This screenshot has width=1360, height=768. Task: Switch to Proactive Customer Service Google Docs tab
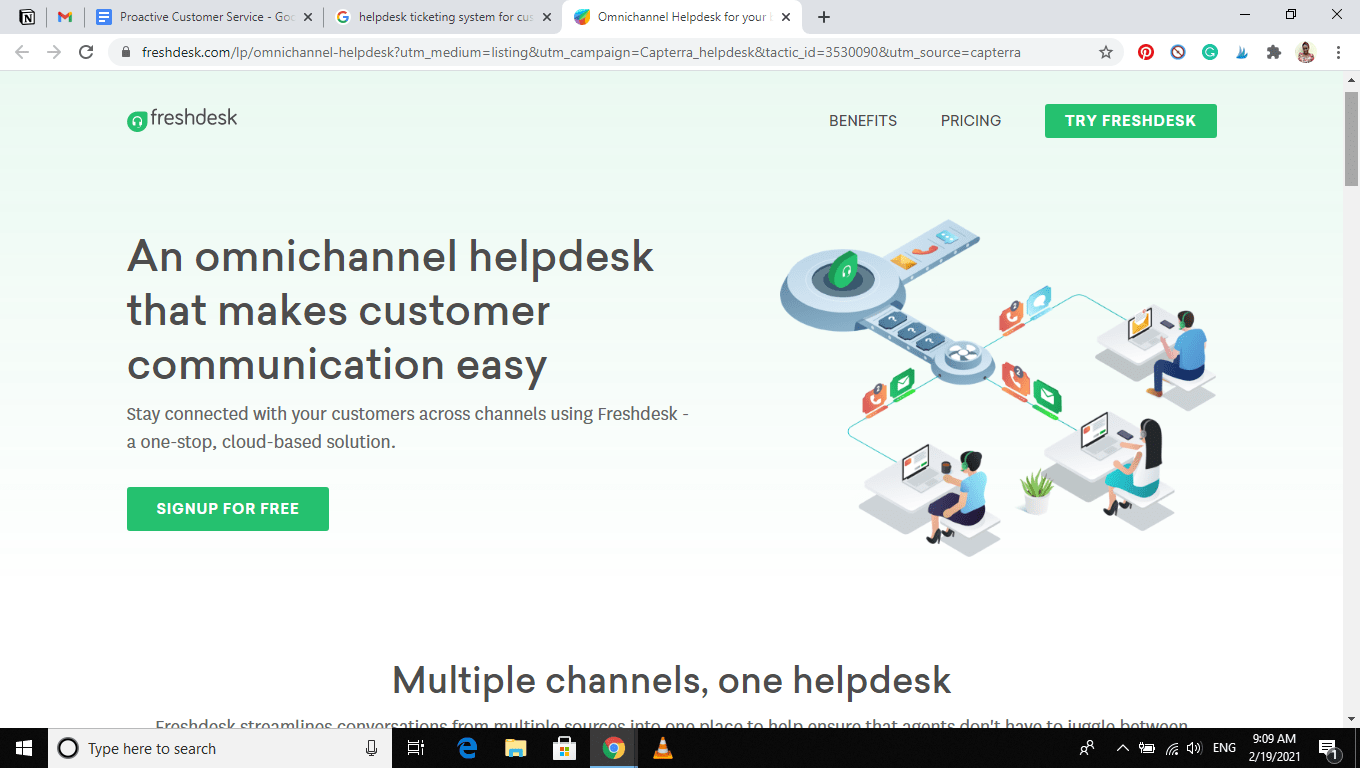click(x=203, y=17)
